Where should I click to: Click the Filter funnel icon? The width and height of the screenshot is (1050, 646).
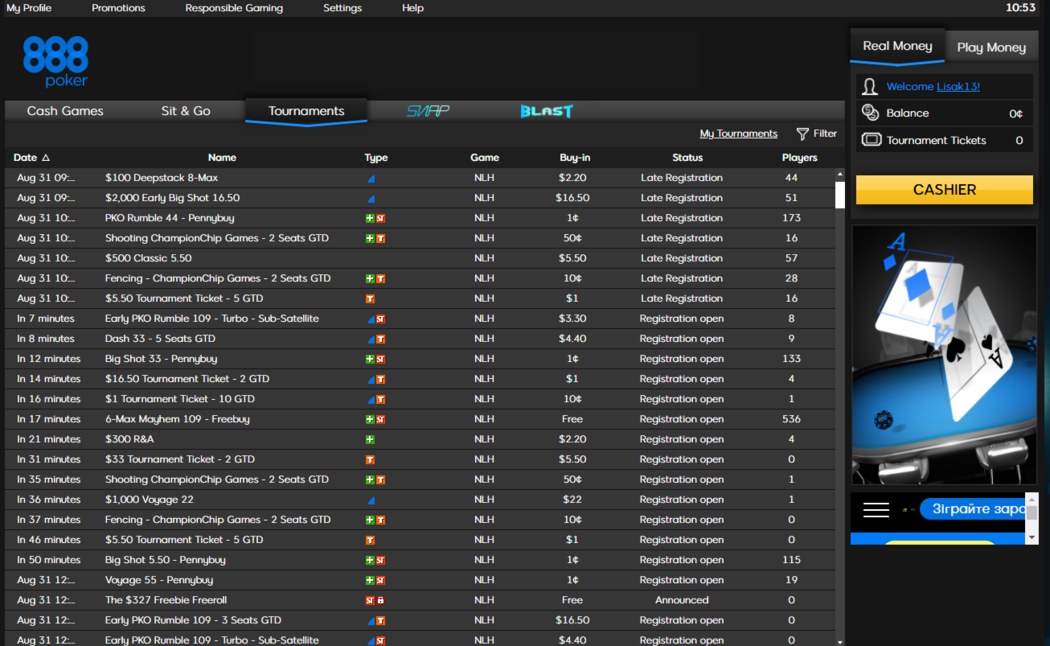click(802, 134)
